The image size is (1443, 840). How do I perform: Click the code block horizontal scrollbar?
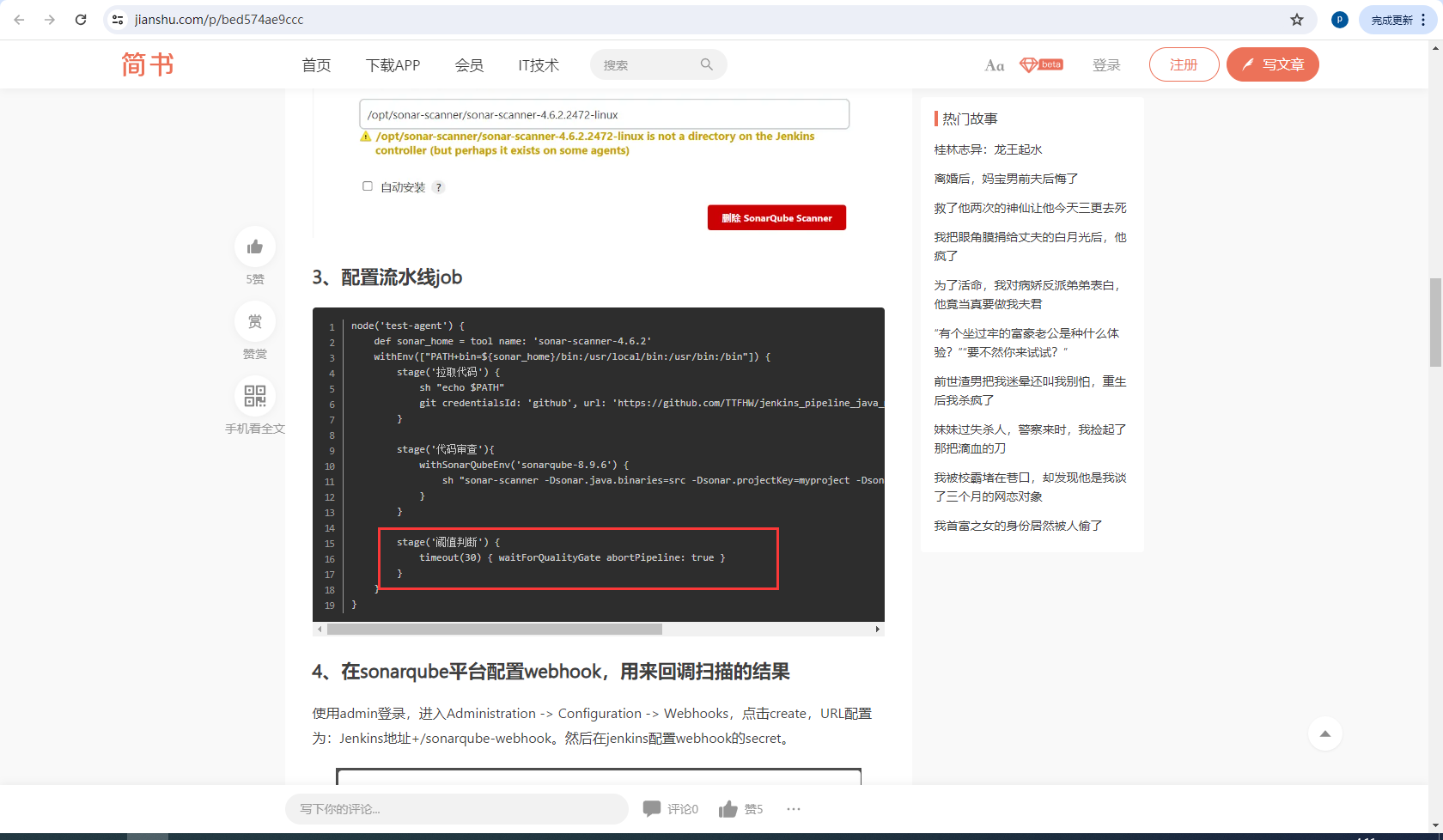tap(495, 630)
